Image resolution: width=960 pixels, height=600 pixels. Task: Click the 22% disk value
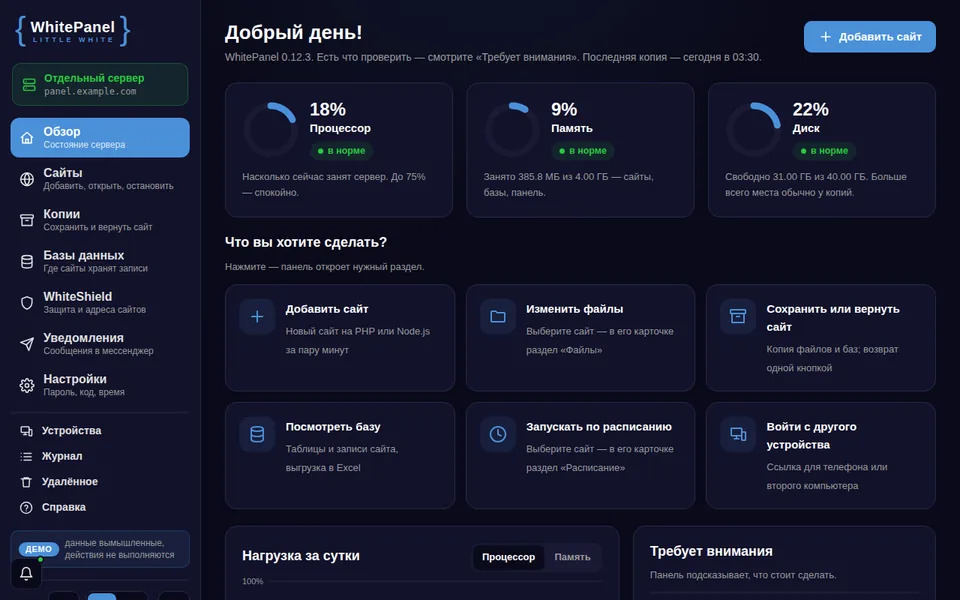[x=811, y=110]
